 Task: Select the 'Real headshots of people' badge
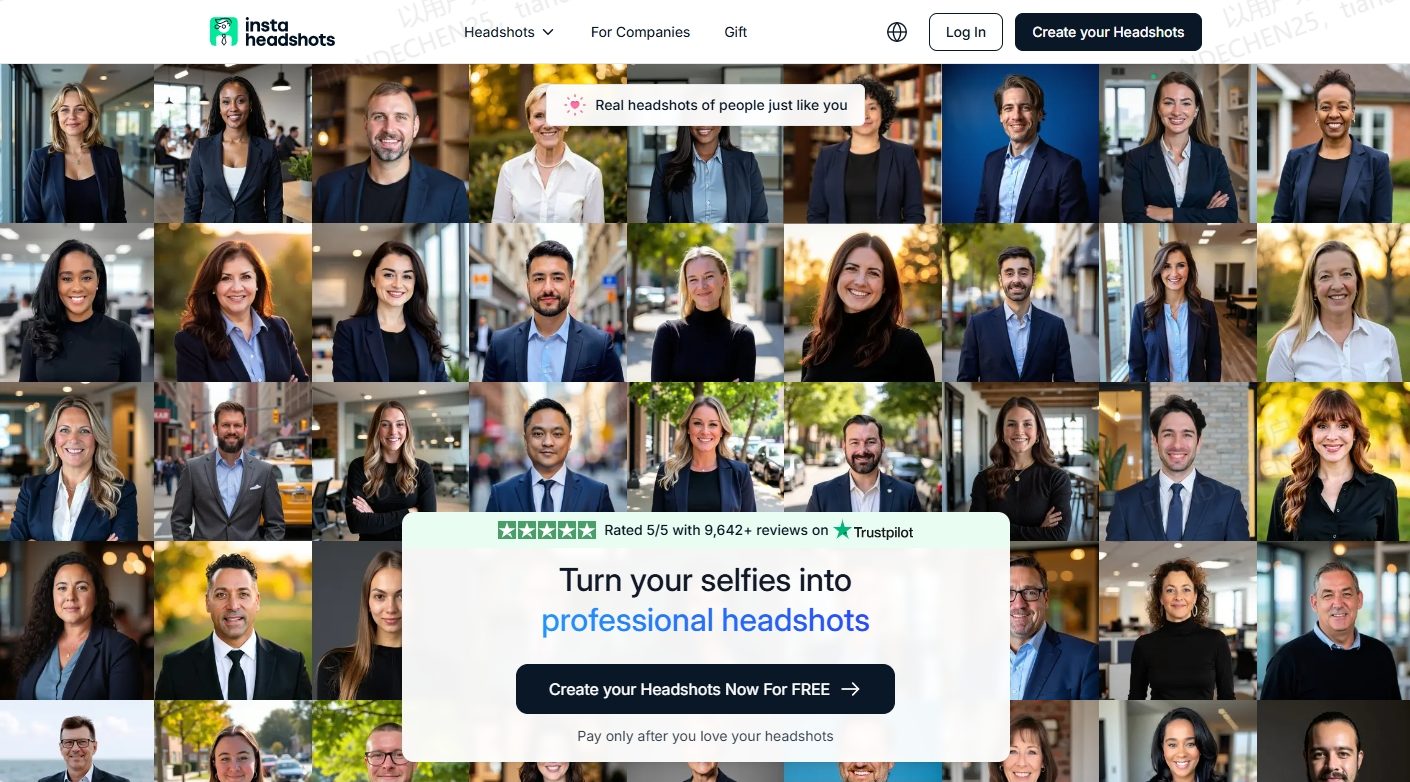705,105
